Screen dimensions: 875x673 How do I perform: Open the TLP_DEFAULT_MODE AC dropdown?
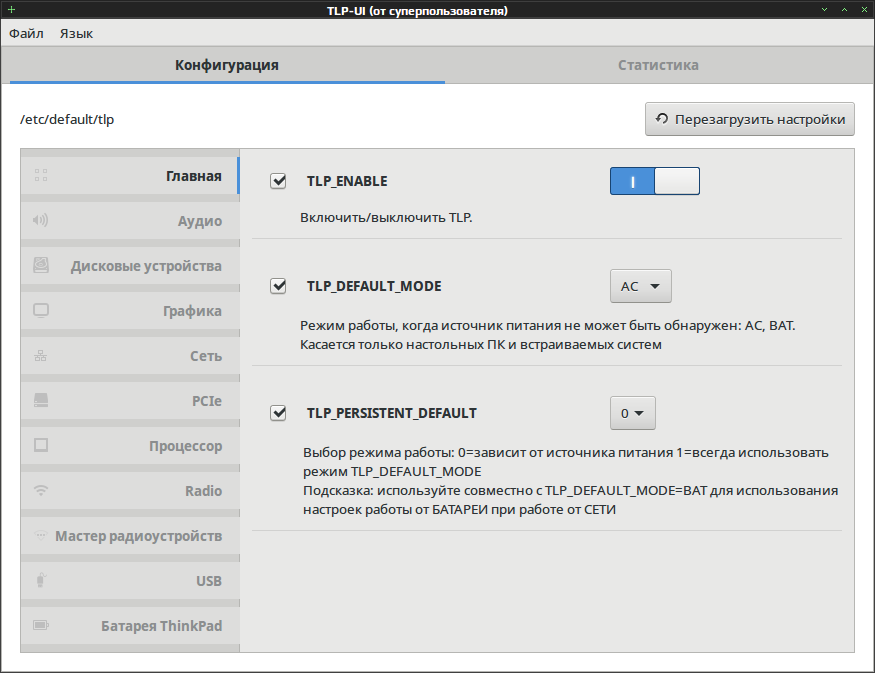pyautogui.click(x=641, y=286)
